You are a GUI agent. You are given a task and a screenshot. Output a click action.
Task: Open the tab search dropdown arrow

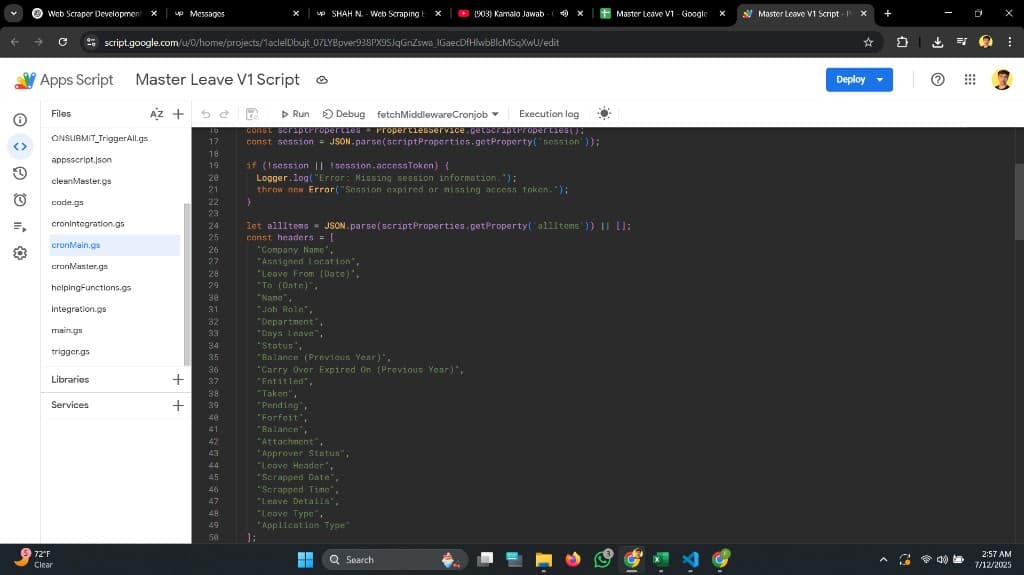[13, 13]
